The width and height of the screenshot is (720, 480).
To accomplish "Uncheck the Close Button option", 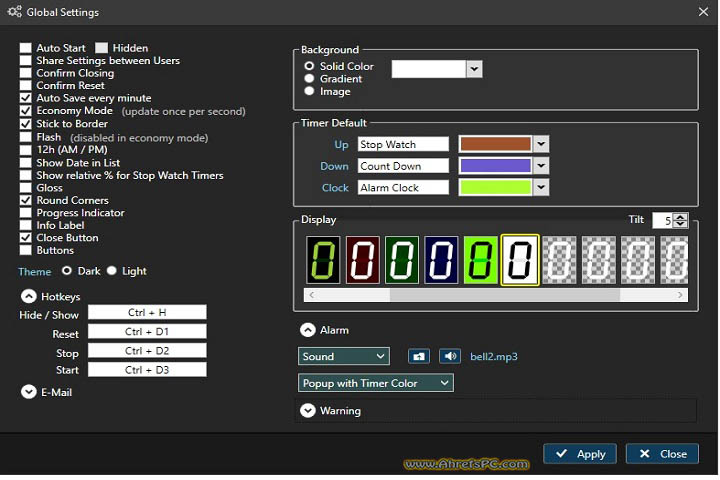I will 26,237.
